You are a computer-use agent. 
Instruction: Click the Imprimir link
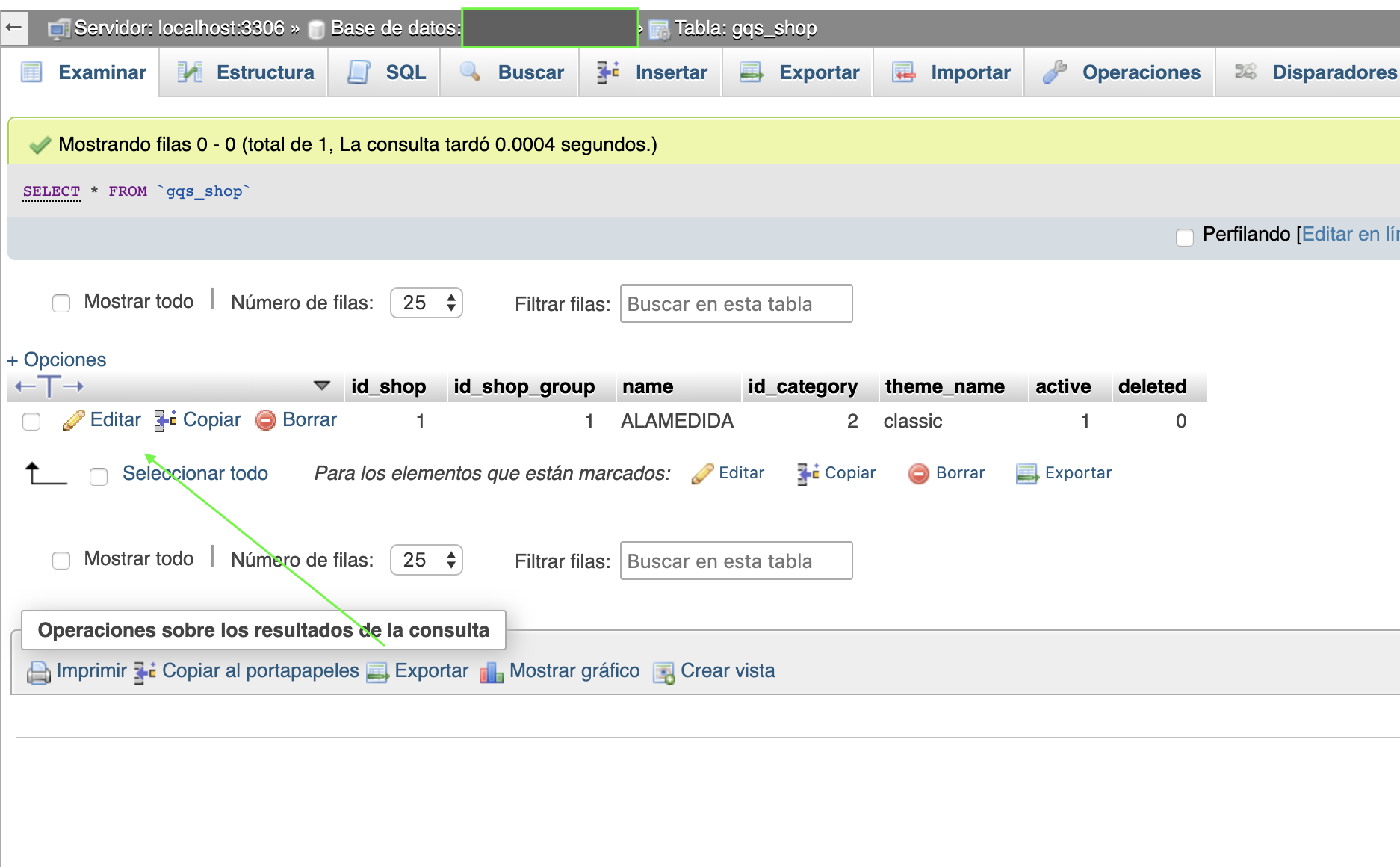92,670
